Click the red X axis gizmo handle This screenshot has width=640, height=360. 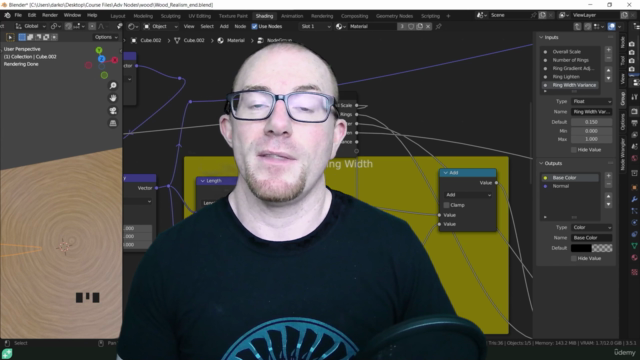(x=115, y=60)
